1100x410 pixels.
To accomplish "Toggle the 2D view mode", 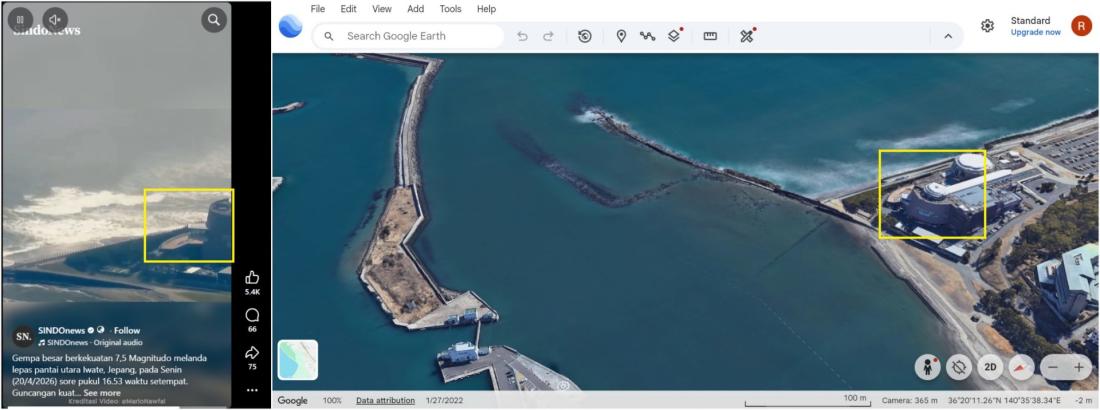I will (990, 367).
